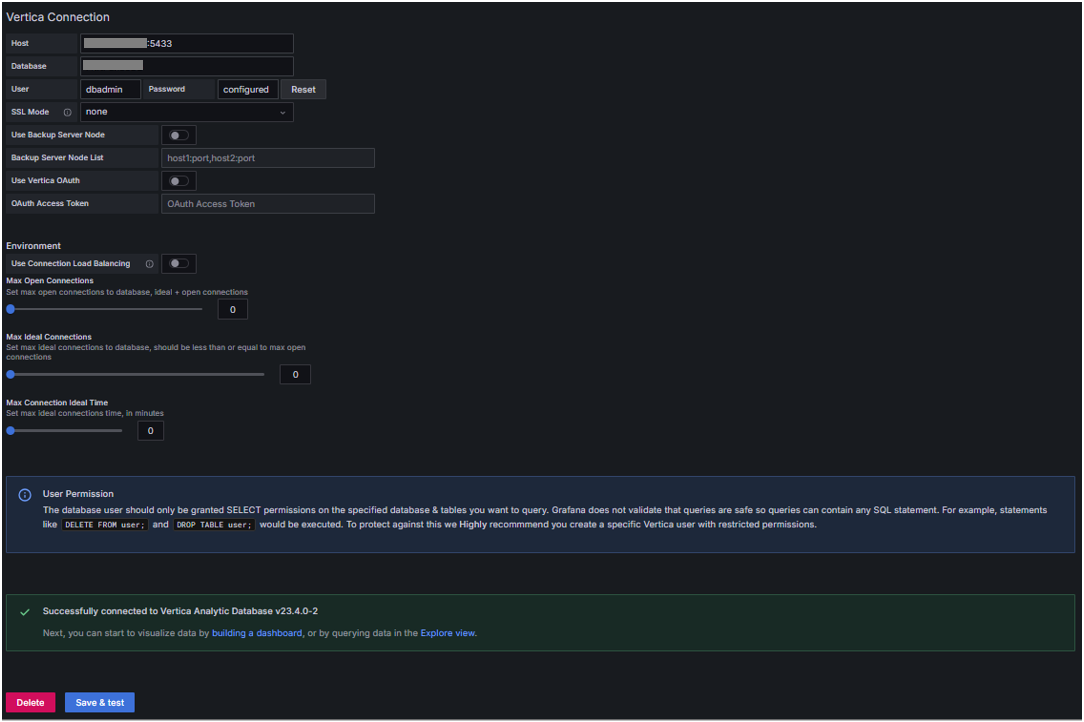Click the DROP TABLE user; code snippet

(214, 525)
